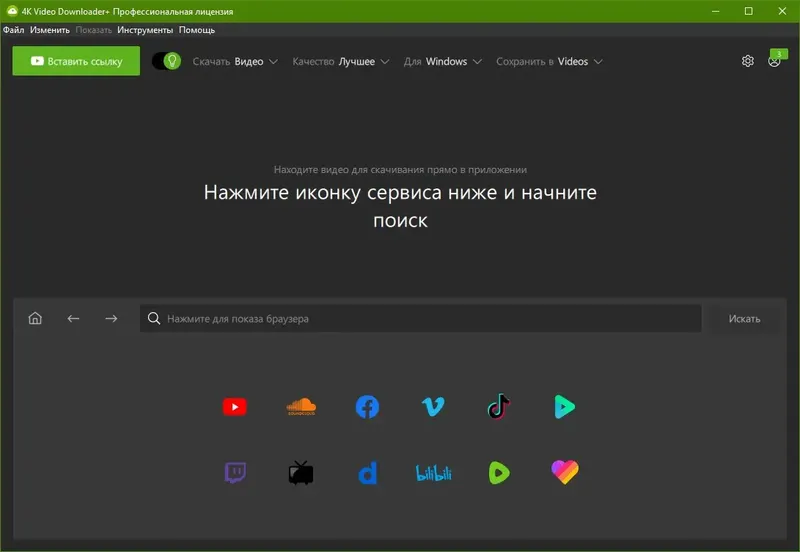Open the Vimeo service icon
This screenshot has height=552, width=800.
(x=433, y=407)
